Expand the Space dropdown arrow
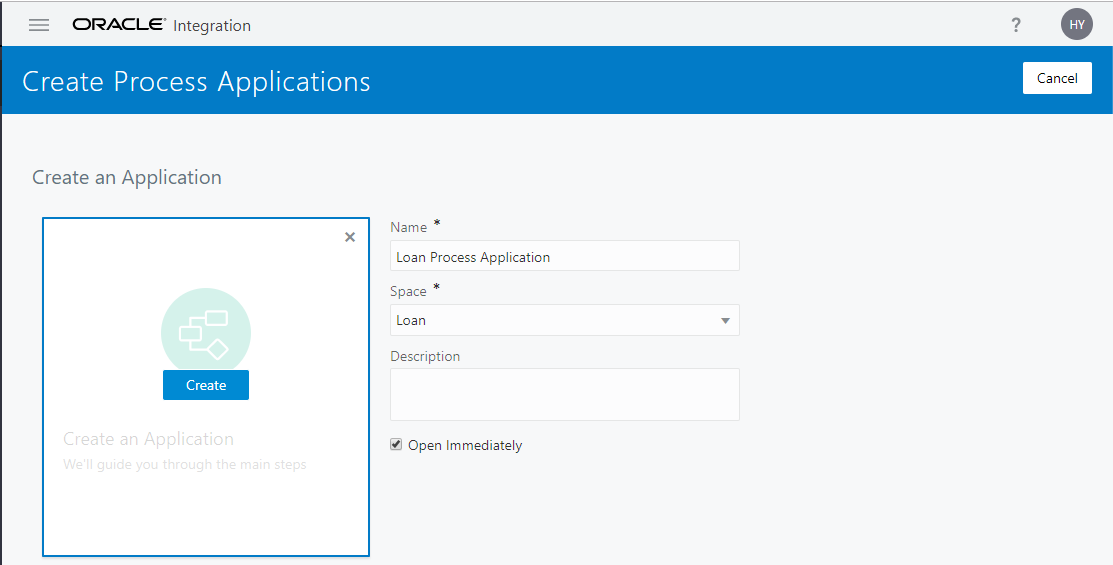This screenshot has height=565, width=1113. click(x=725, y=321)
